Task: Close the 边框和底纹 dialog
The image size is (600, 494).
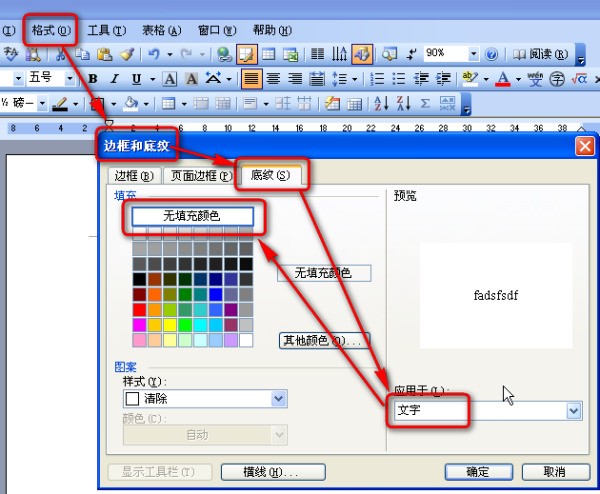Action: pos(585,146)
